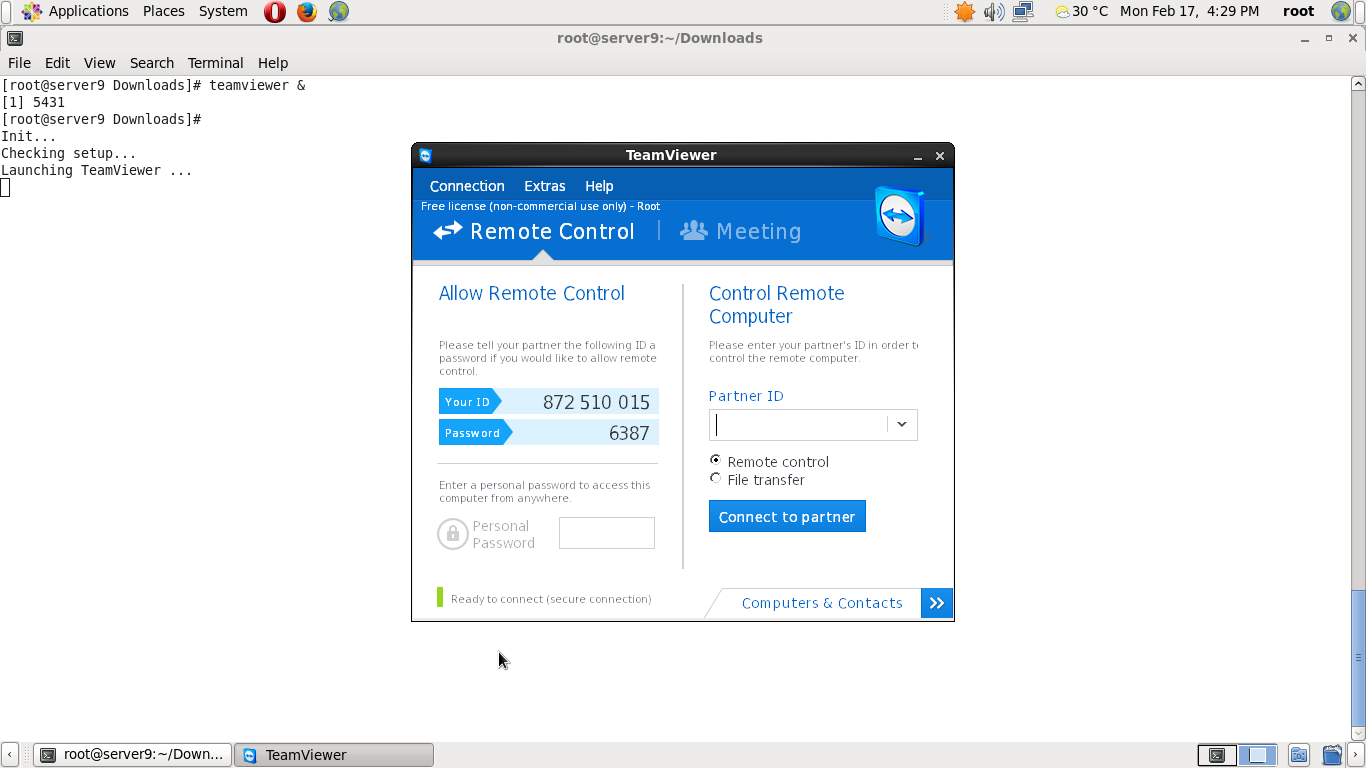Expand the Partner ID dropdown
The image size is (1366, 768).
(x=901, y=424)
